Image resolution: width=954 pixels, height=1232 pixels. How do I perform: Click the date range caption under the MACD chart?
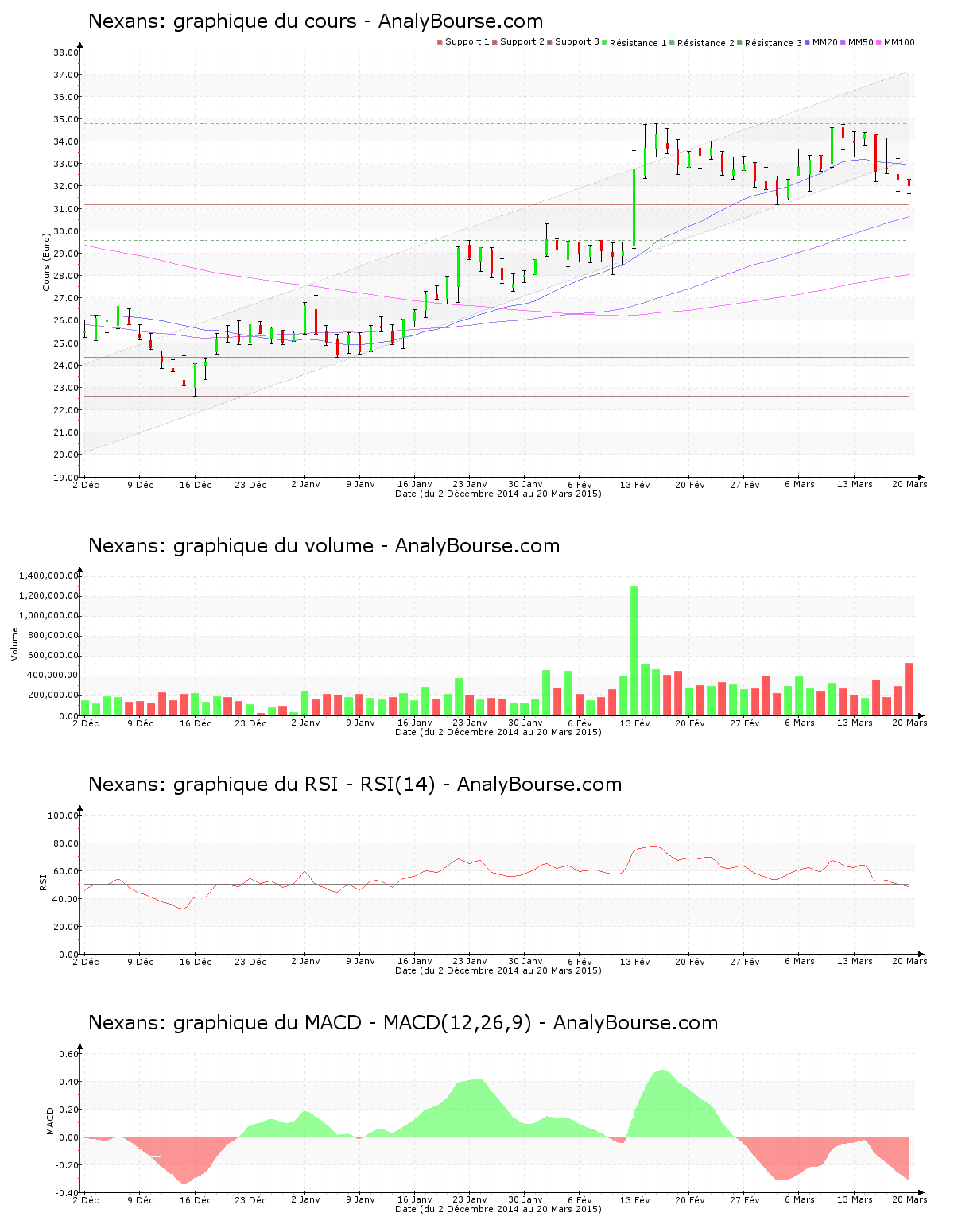498,1209
